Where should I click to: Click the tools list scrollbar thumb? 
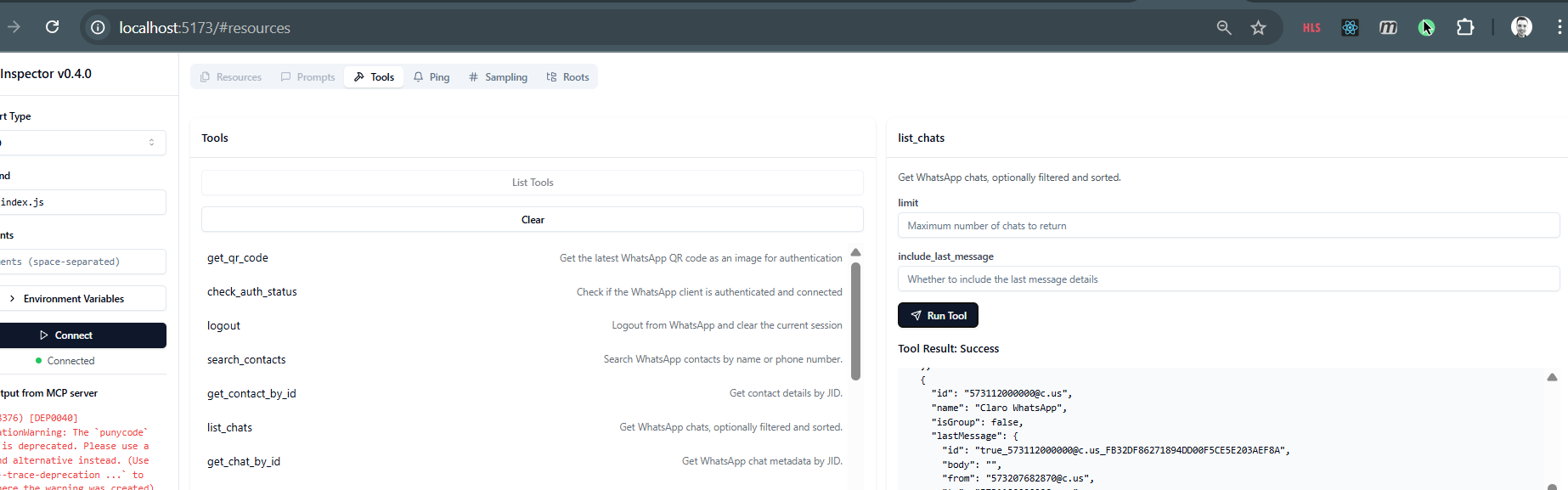click(855, 321)
